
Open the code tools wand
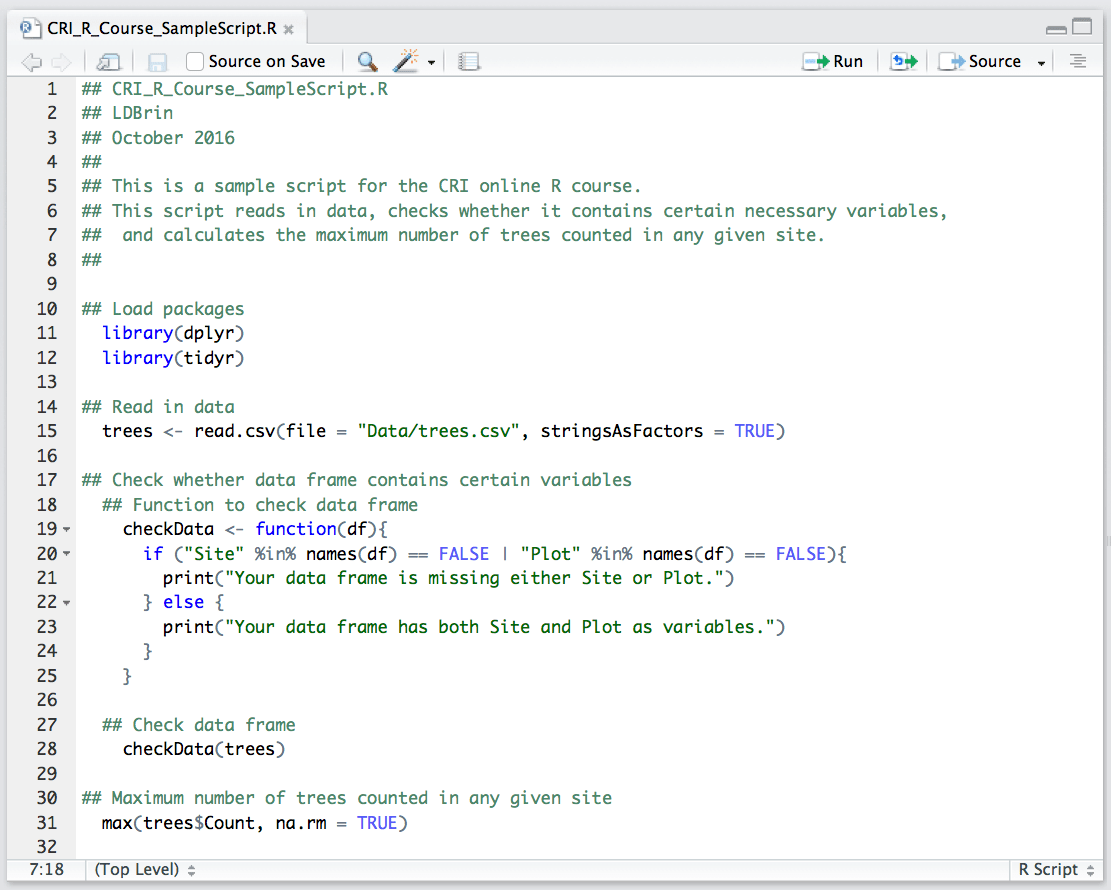click(x=404, y=61)
